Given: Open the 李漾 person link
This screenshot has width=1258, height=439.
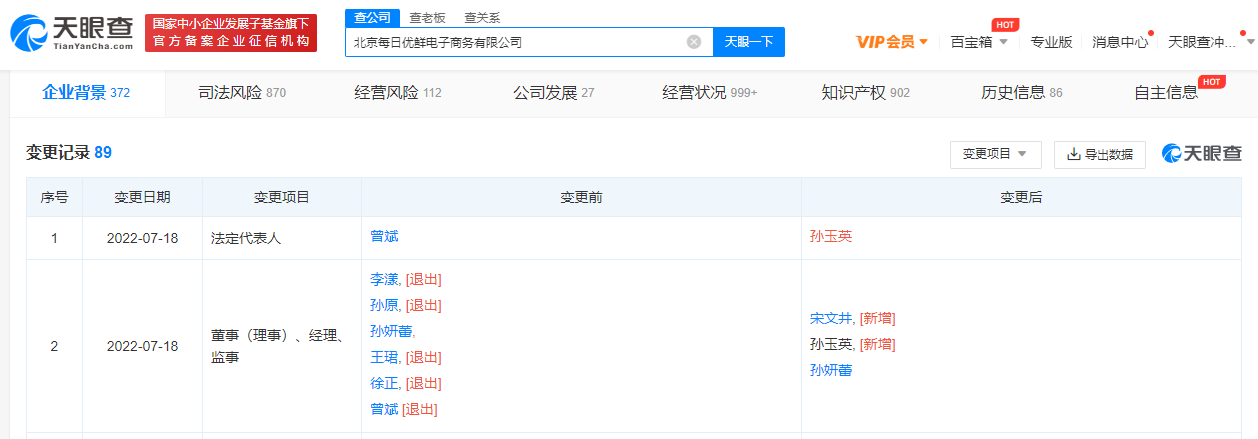Looking at the screenshot, I should point(385,279).
